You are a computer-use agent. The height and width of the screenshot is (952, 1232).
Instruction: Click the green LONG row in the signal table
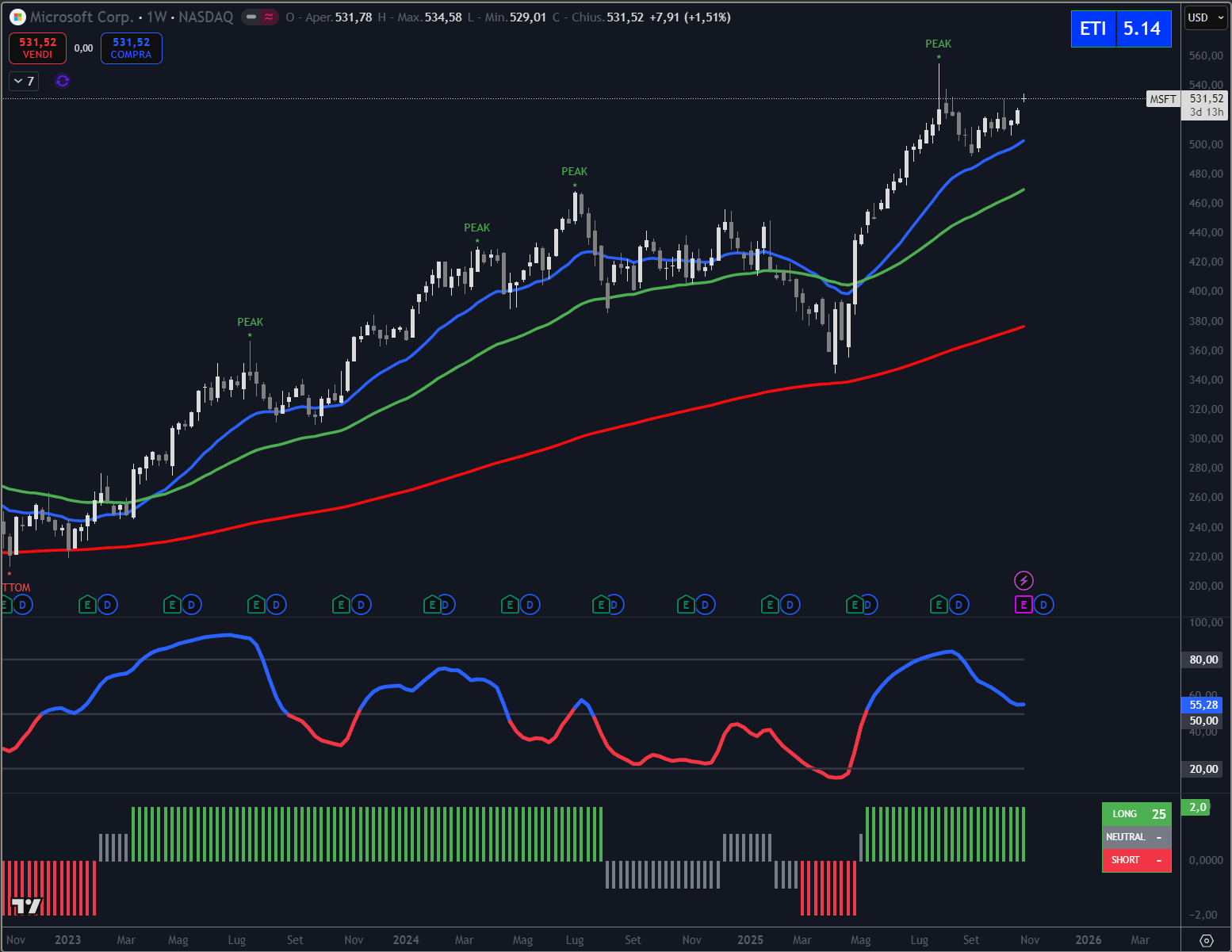tap(1136, 814)
